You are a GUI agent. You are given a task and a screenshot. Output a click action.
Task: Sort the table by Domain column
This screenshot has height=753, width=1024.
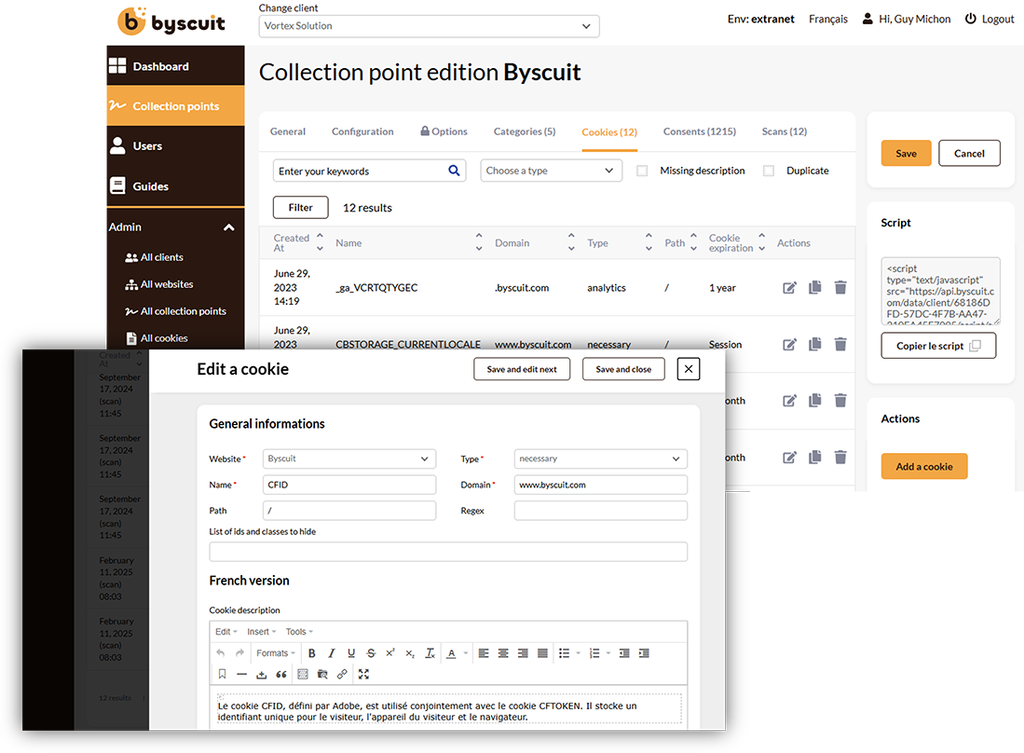[571, 242]
